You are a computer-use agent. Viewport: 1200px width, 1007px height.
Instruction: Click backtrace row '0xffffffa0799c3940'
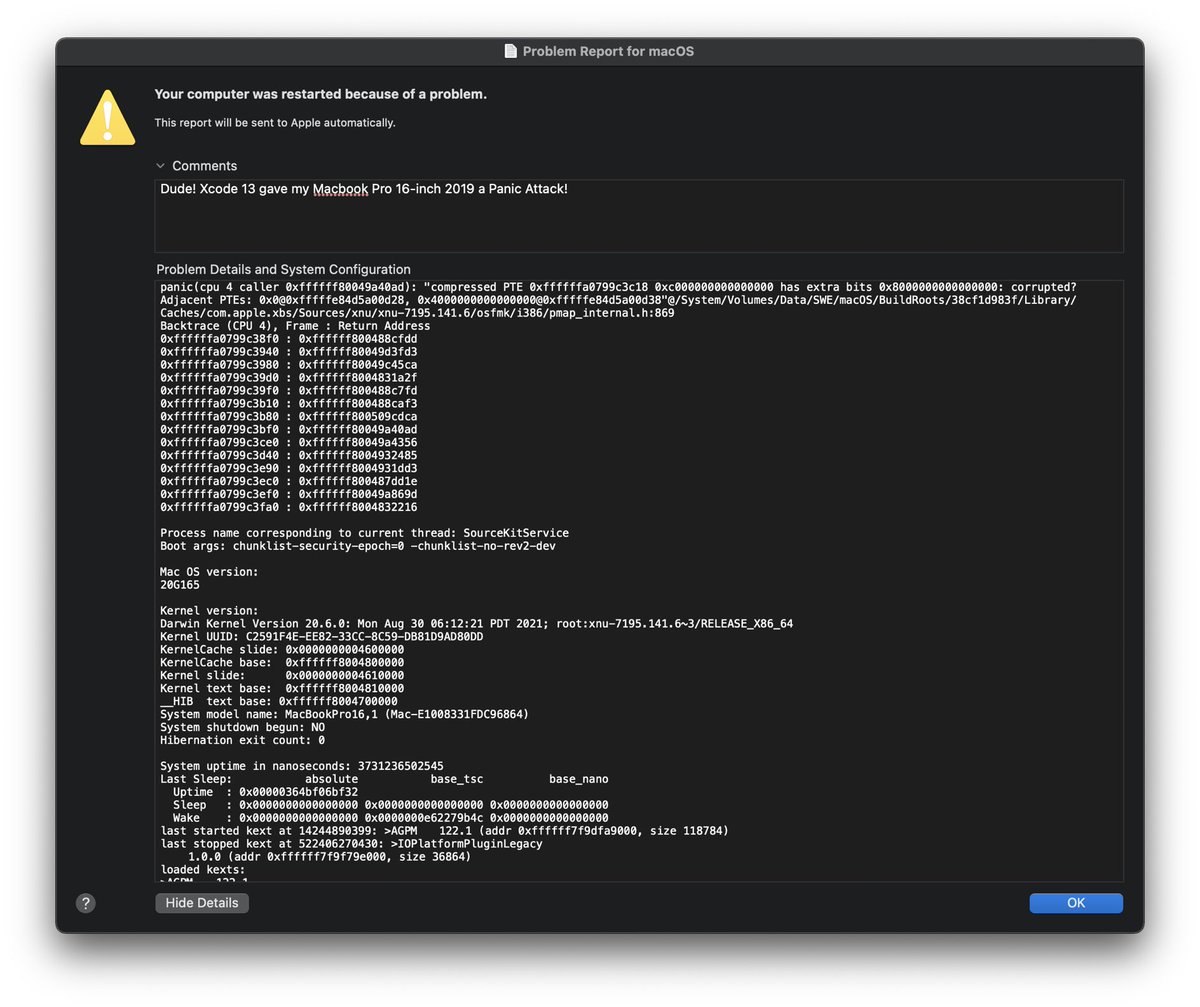pyautogui.click(x=289, y=352)
